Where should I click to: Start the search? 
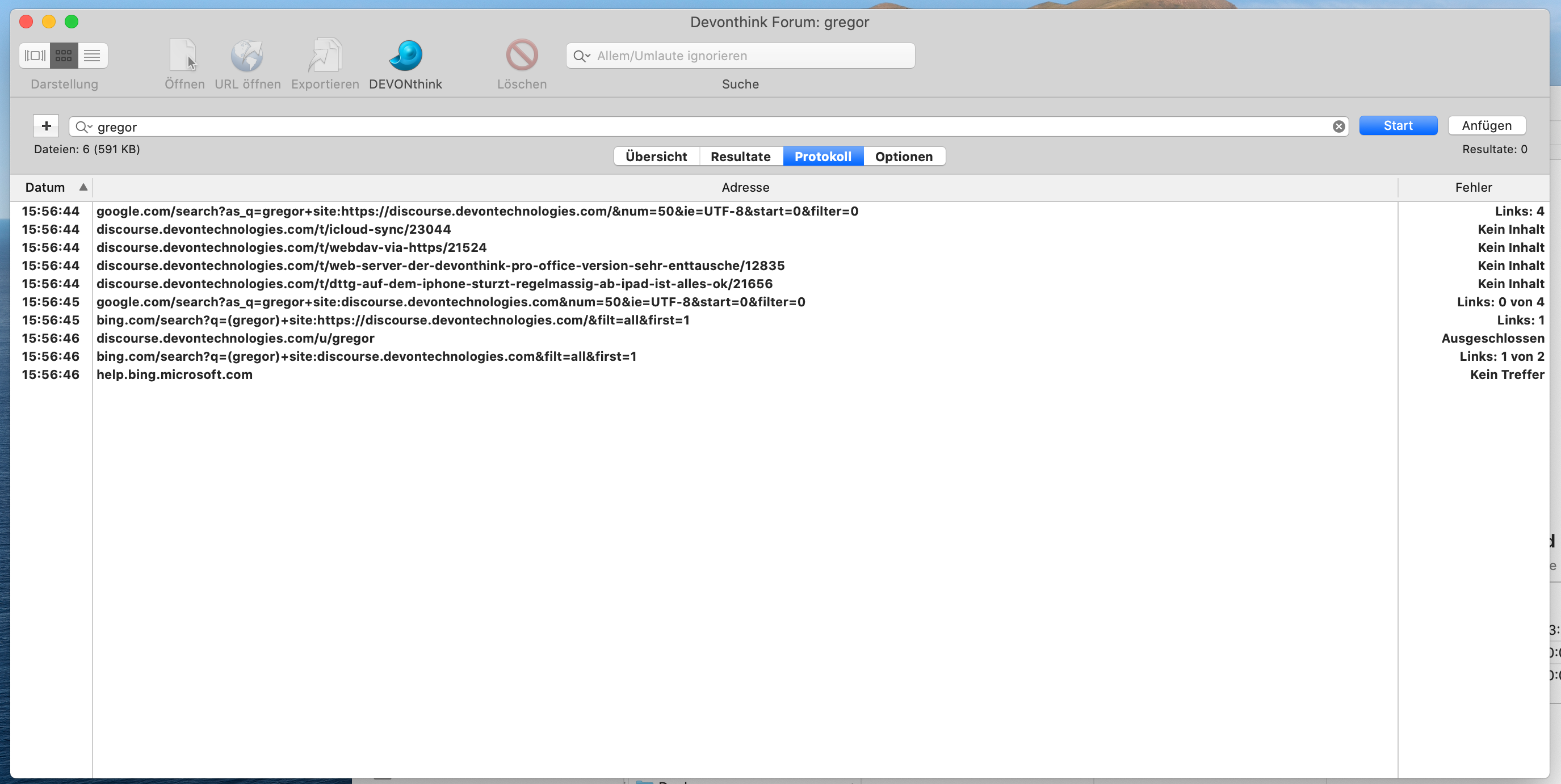click(1398, 125)
